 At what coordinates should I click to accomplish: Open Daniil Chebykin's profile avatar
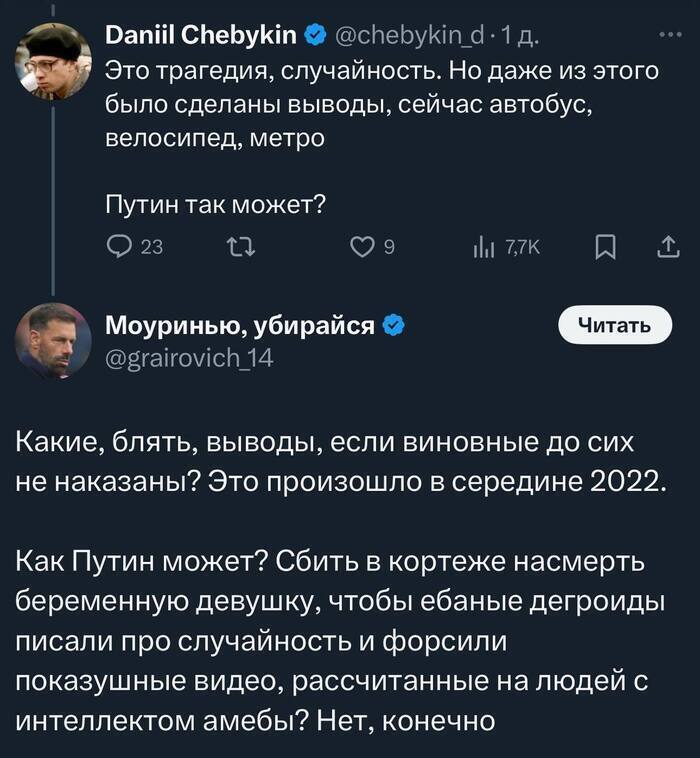(x=53, y=62)
